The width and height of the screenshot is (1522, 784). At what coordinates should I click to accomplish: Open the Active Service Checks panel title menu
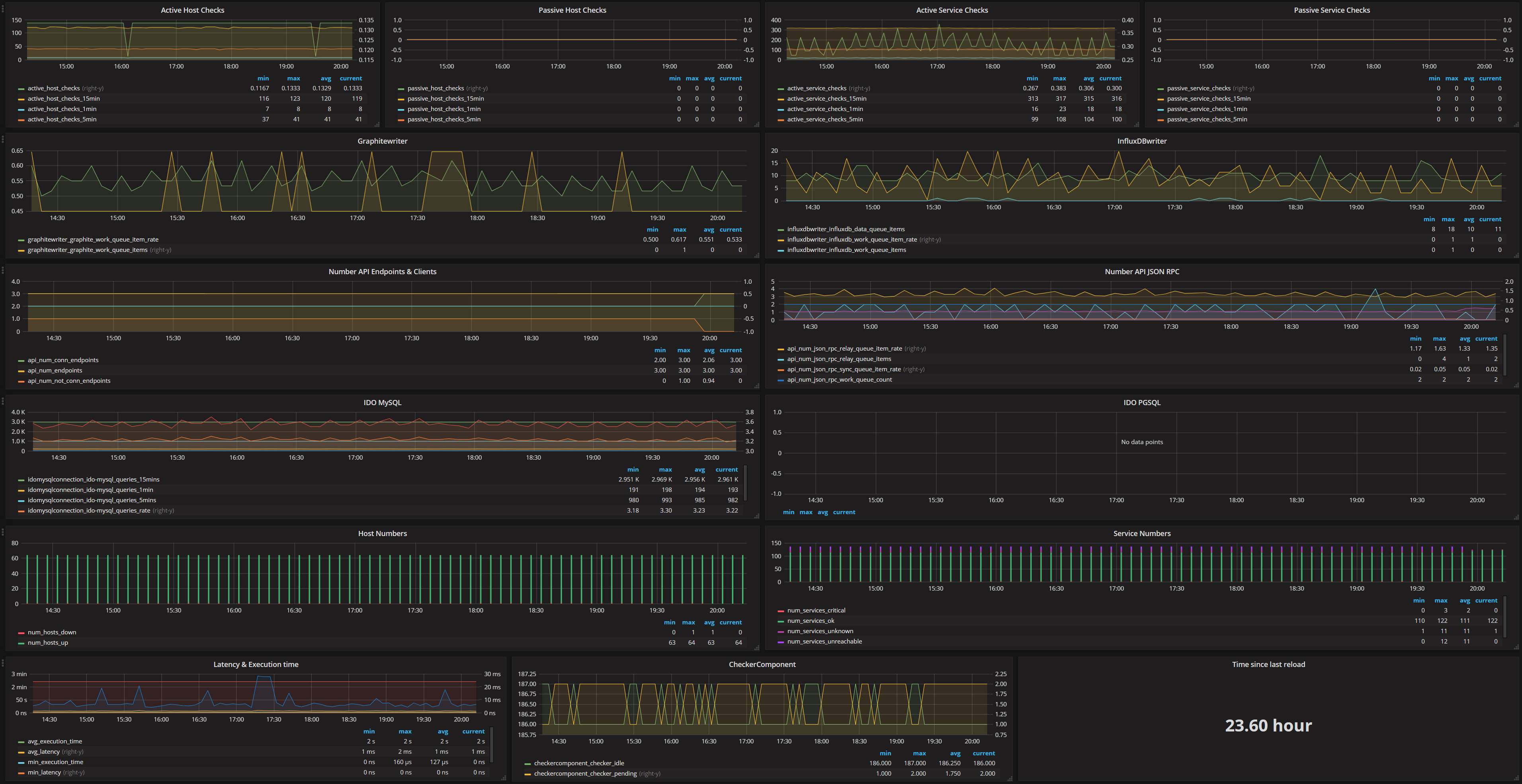[x=951, y=10]
